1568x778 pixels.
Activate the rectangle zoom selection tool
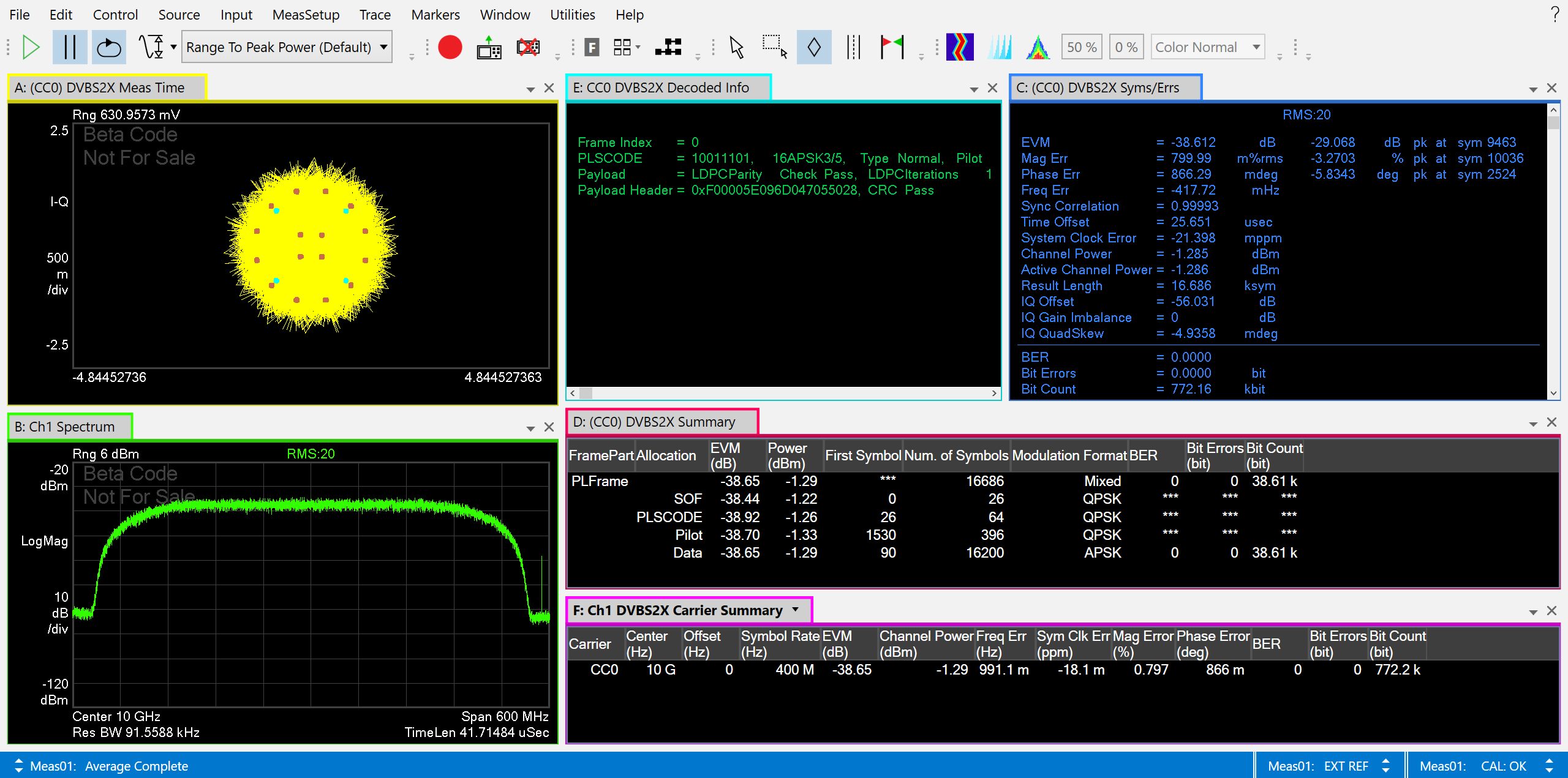(x=774, y=47)
